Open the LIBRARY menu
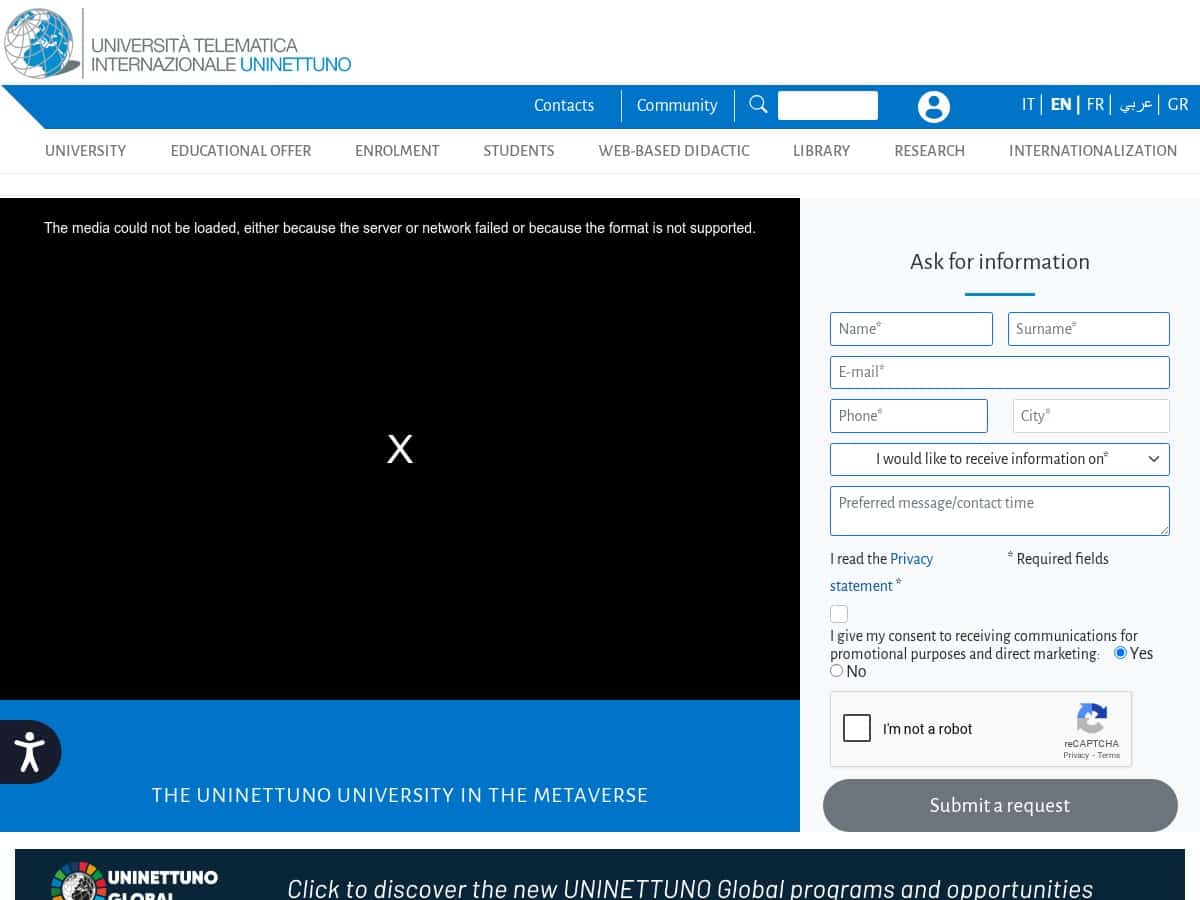 click(x=821, y=151)
